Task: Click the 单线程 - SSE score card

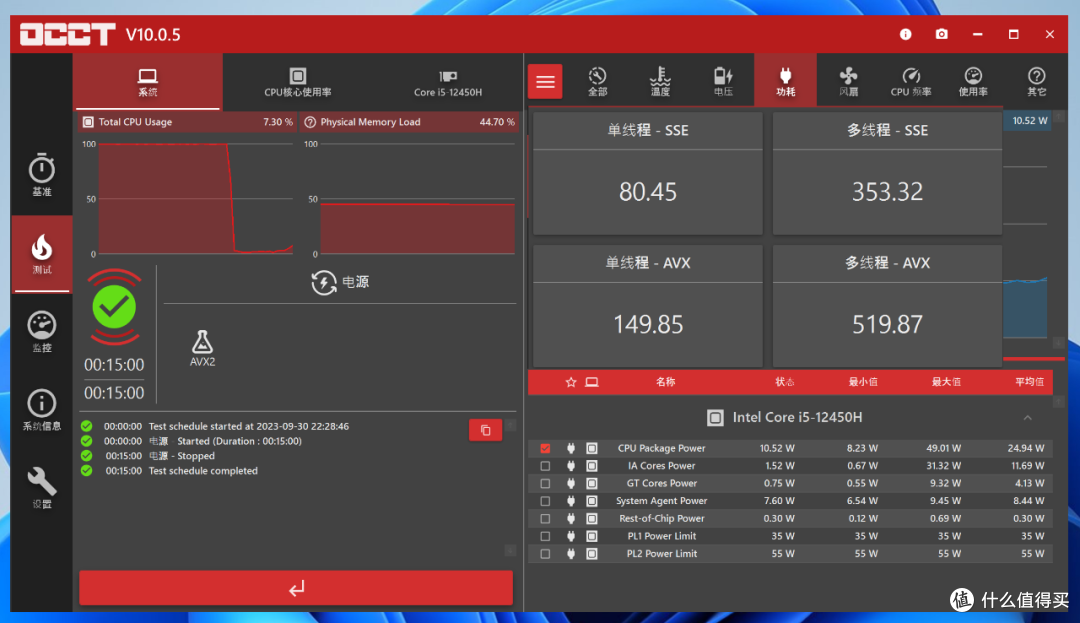Action: 647,173
